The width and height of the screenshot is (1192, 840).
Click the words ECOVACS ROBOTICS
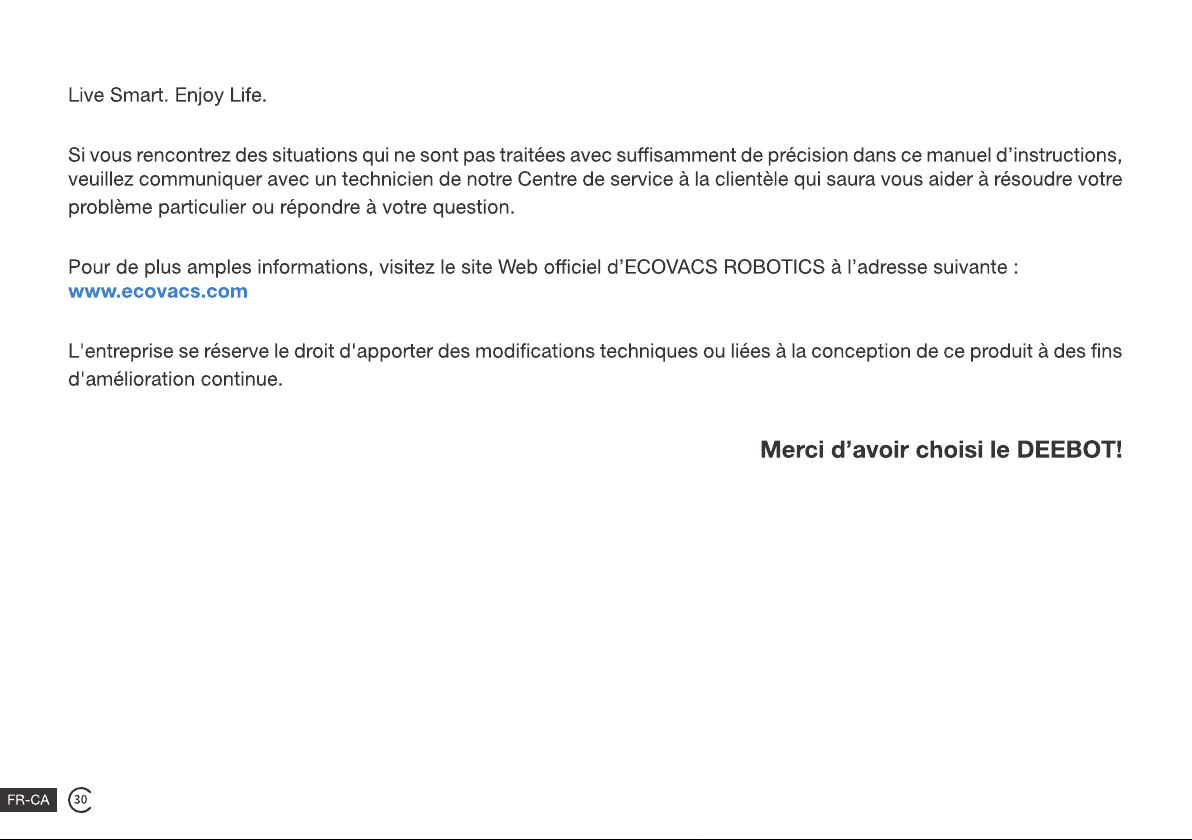(724, 268)
